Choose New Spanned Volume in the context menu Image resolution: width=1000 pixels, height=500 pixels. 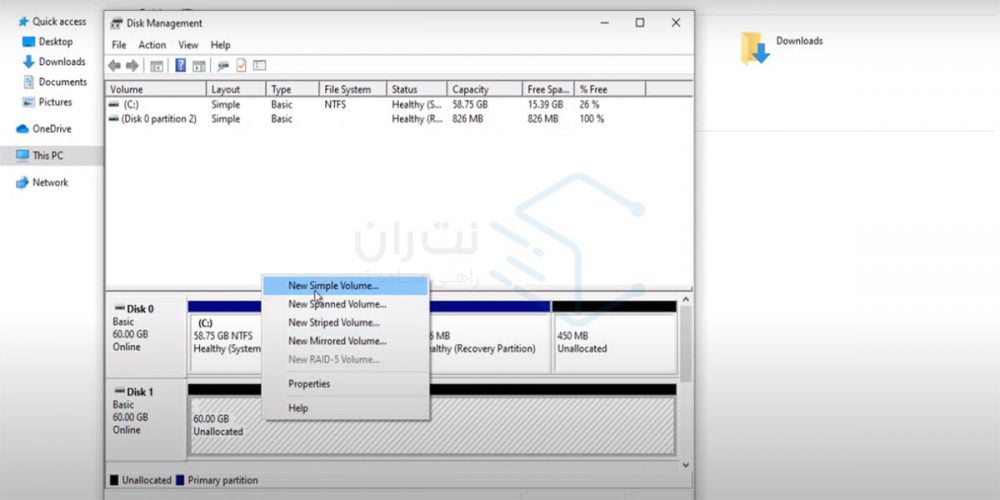pos(337,304)
